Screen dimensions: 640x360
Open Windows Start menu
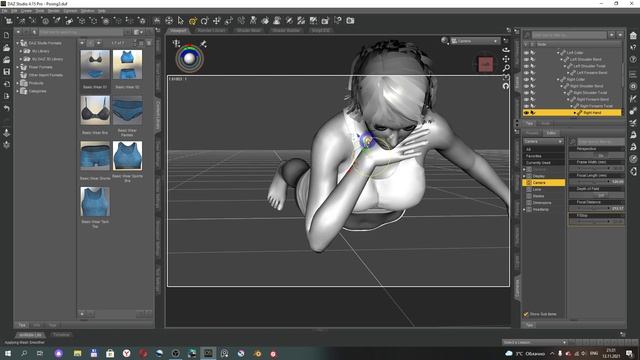click(x=8, y=353)
